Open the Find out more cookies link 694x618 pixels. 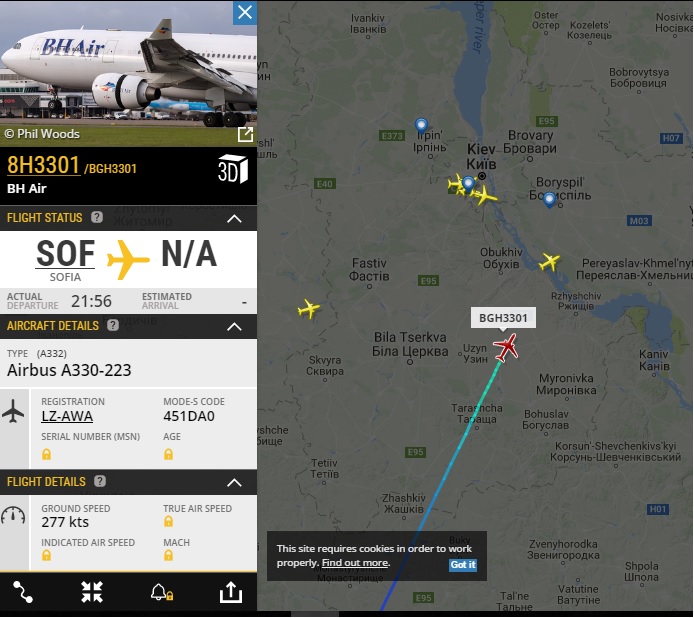pos(355,563)
